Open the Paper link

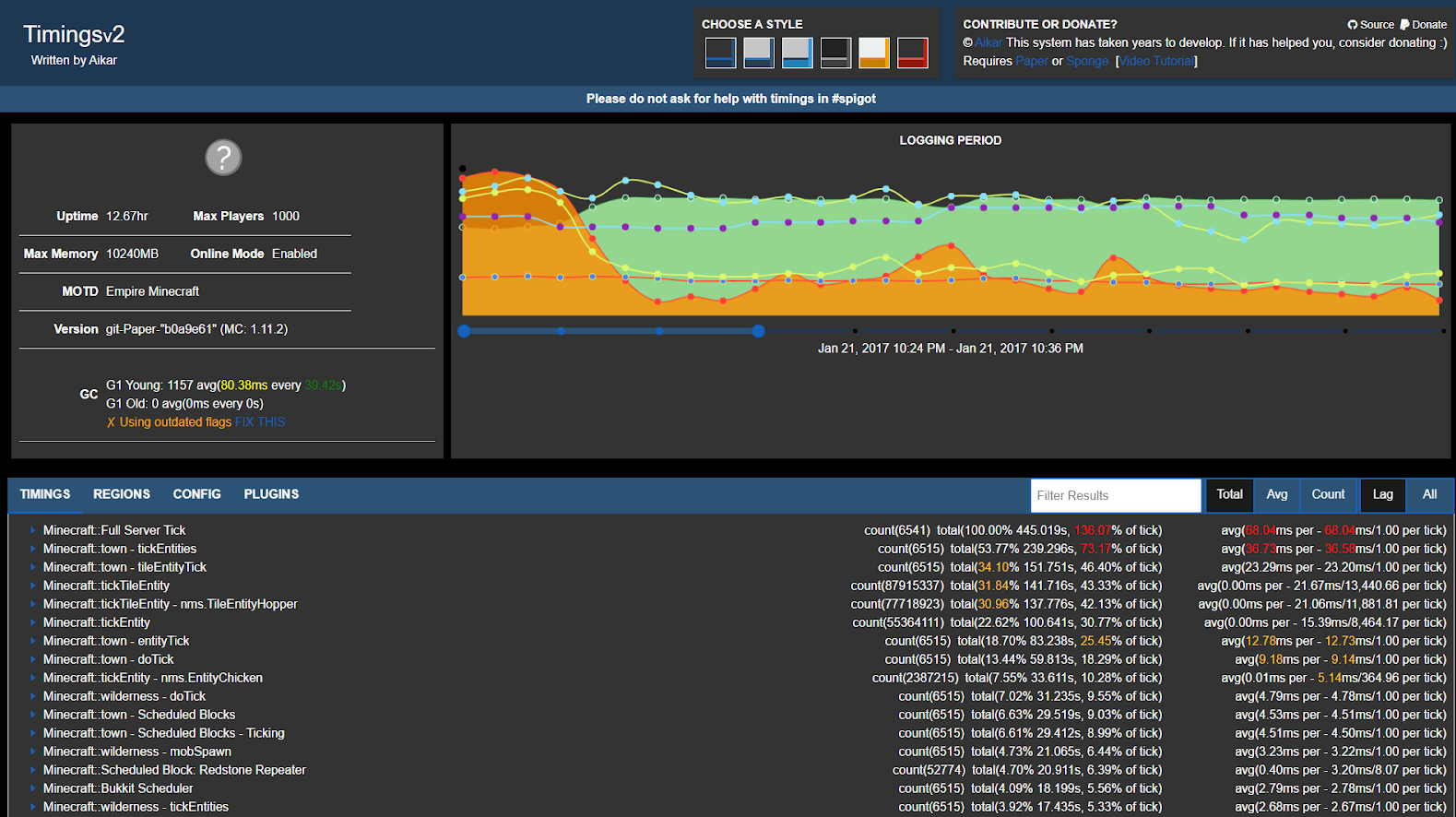click(1032, 61)
